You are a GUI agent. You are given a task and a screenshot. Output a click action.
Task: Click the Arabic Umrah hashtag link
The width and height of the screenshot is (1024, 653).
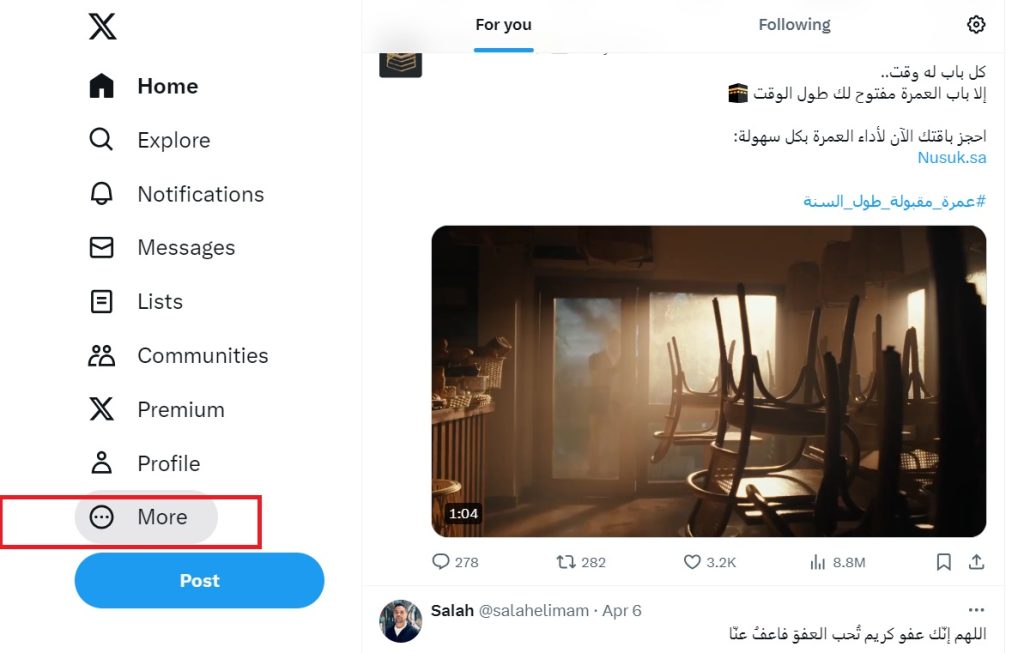click(894, 201)
